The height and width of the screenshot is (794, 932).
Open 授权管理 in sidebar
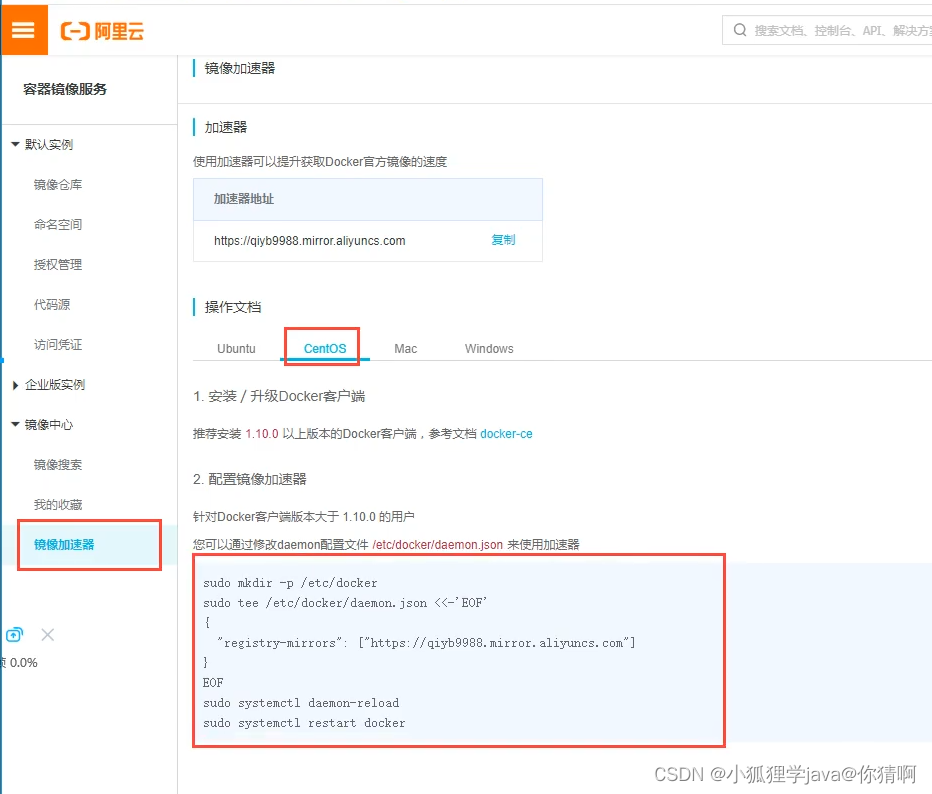click(x=58, y=264)
